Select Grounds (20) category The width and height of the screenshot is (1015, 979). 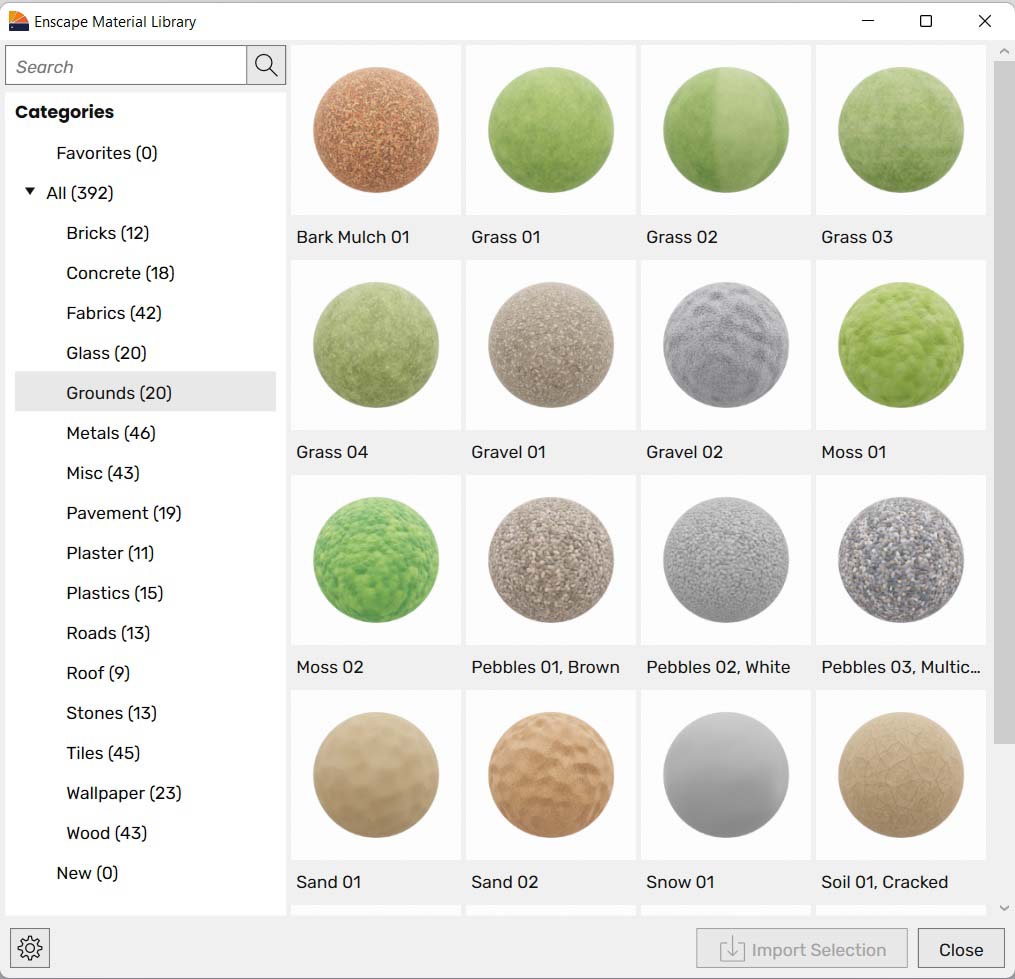tap(145, 391)
